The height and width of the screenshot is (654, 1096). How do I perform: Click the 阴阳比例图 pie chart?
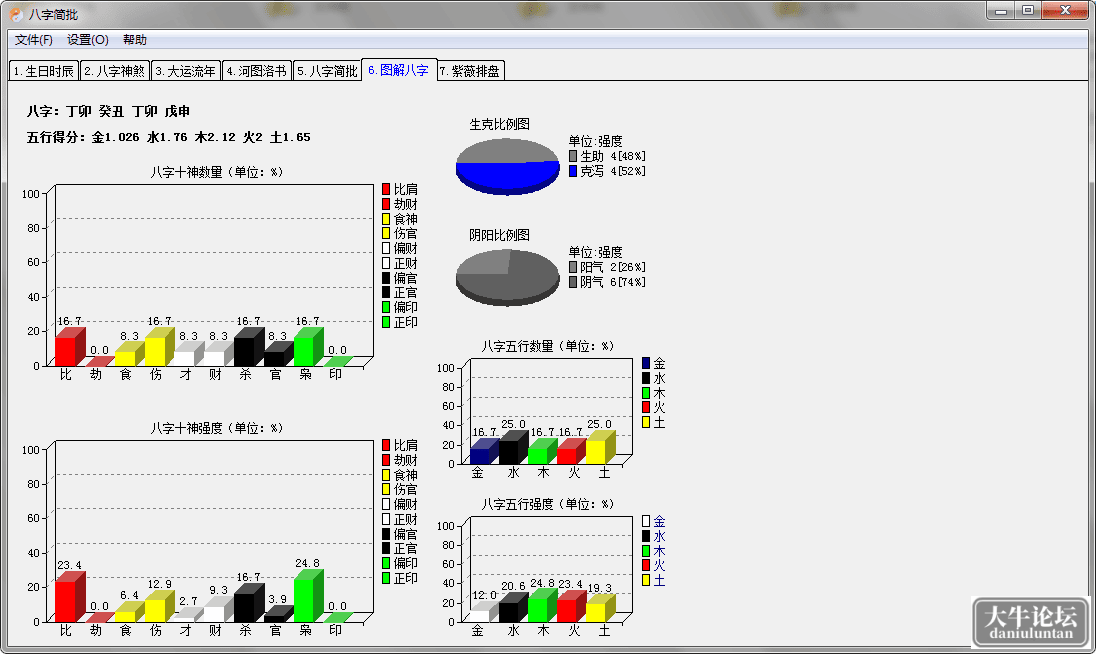pos(508,277)
